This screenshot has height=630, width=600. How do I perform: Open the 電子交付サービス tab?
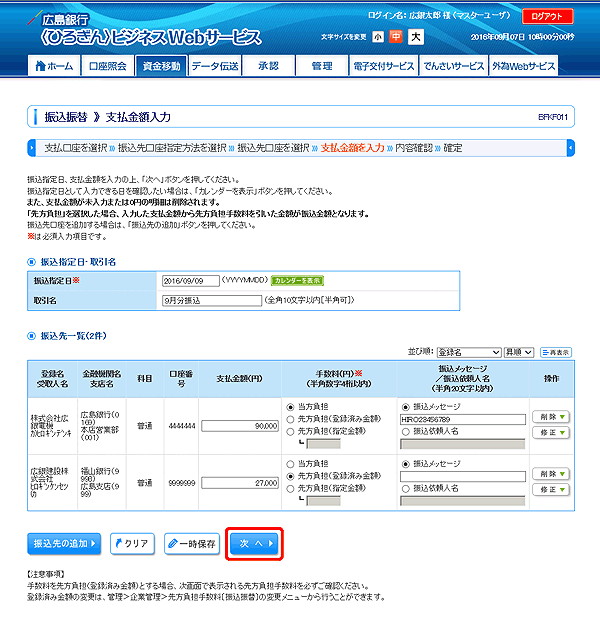pos(384,65)
